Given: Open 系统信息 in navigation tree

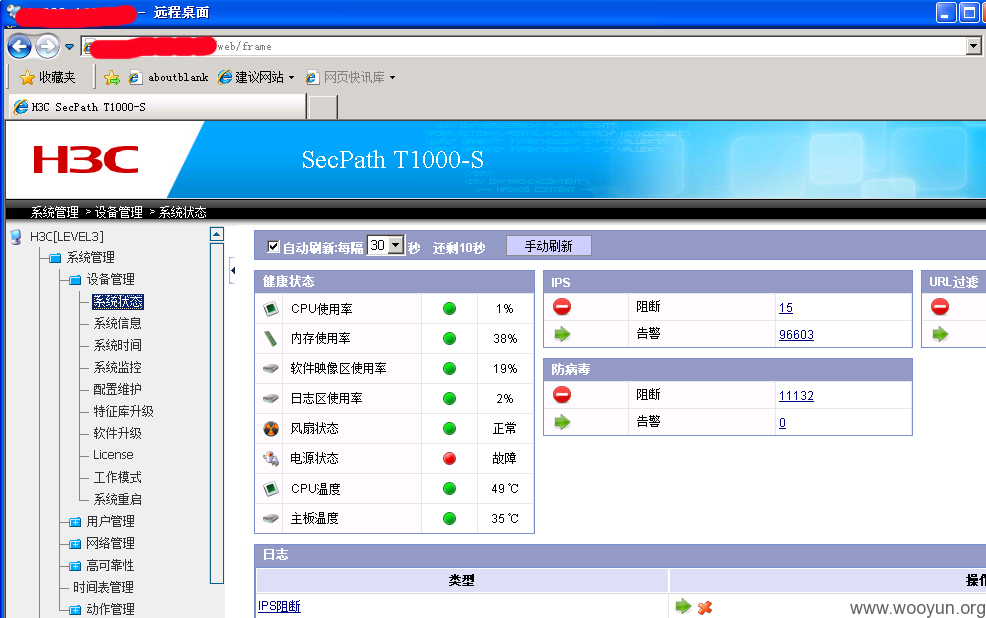Looking at the screenshot, I should [118, 323].
